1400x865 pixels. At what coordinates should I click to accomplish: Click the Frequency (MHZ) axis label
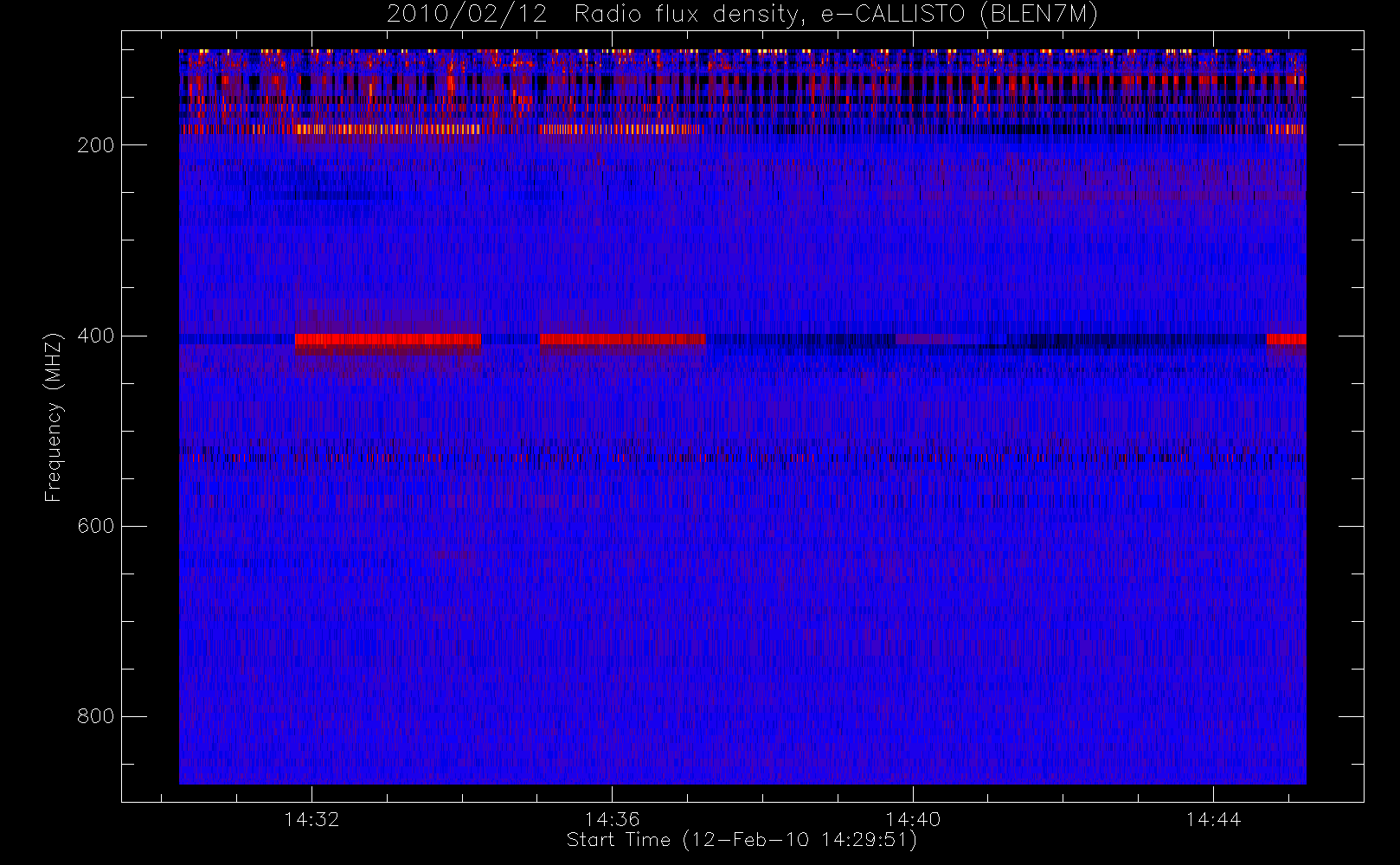click(x=54, y=417)
